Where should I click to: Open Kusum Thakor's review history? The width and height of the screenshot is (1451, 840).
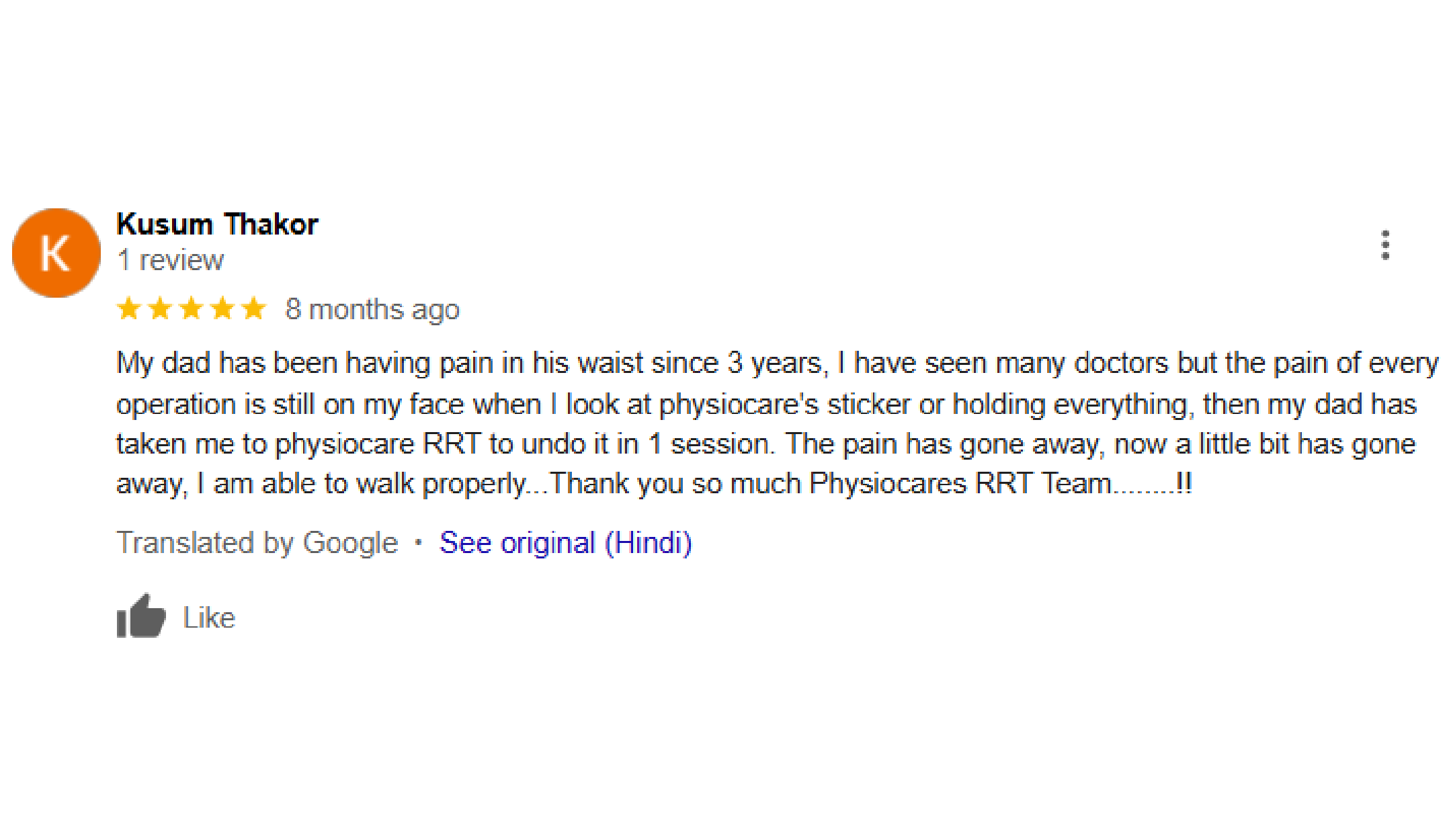(169, 260)
